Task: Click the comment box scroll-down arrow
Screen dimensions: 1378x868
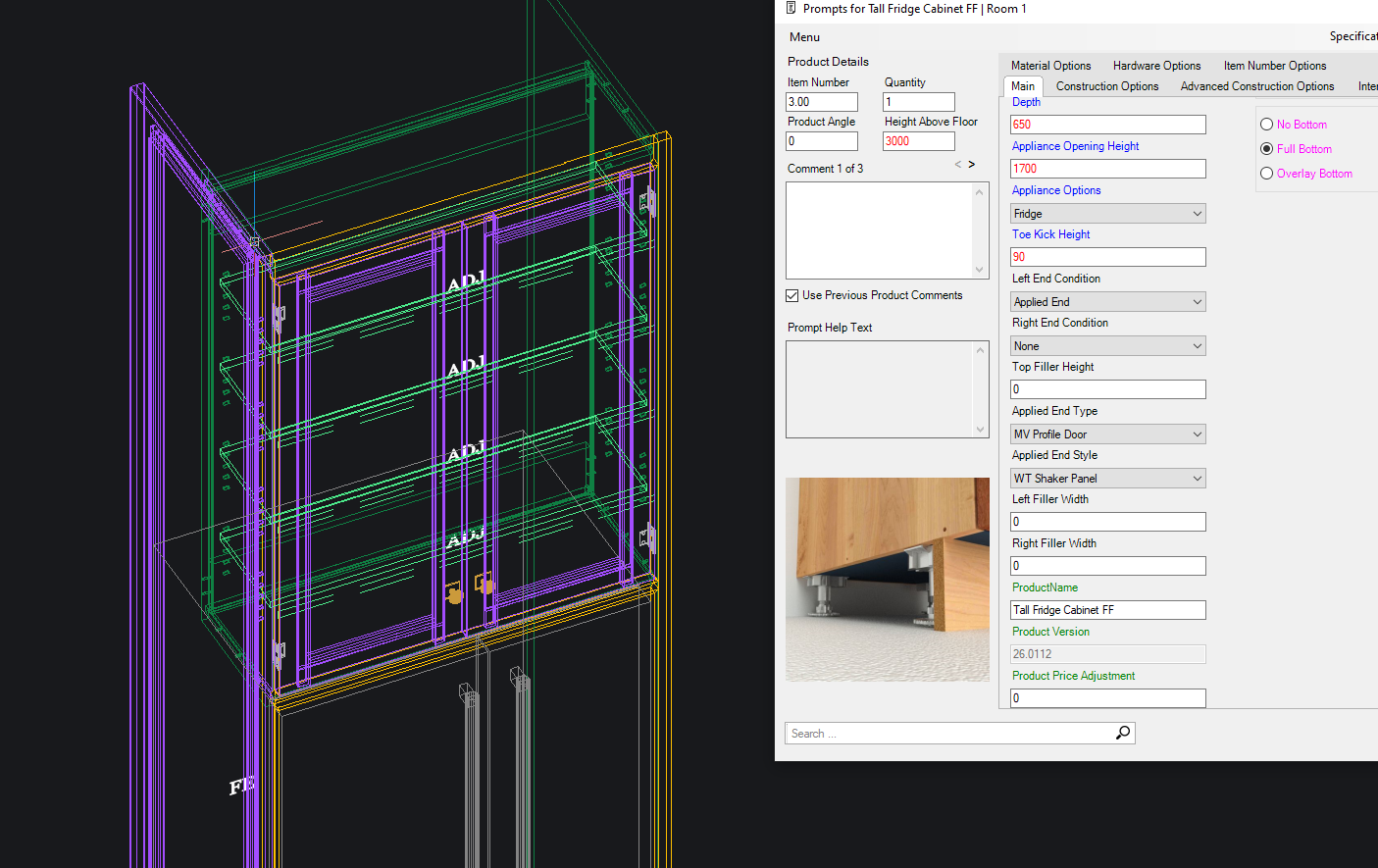Action: (x=979, y=270)
